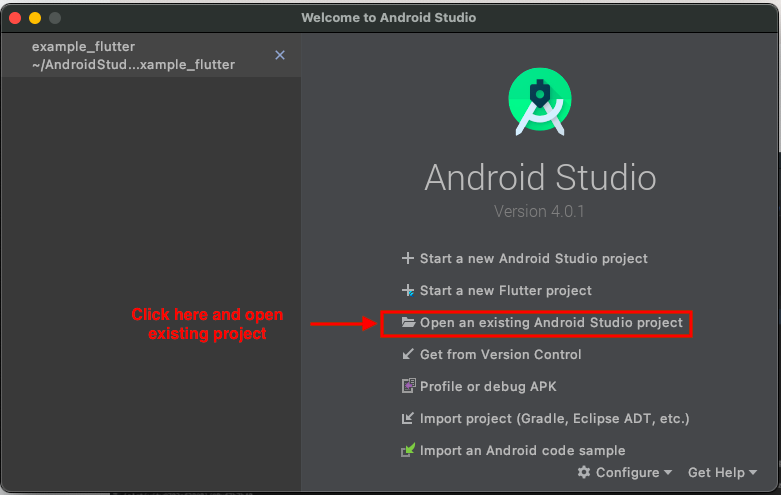781x495 pixels.
Task: Minimize the window using yellow button
Action: 35,18
